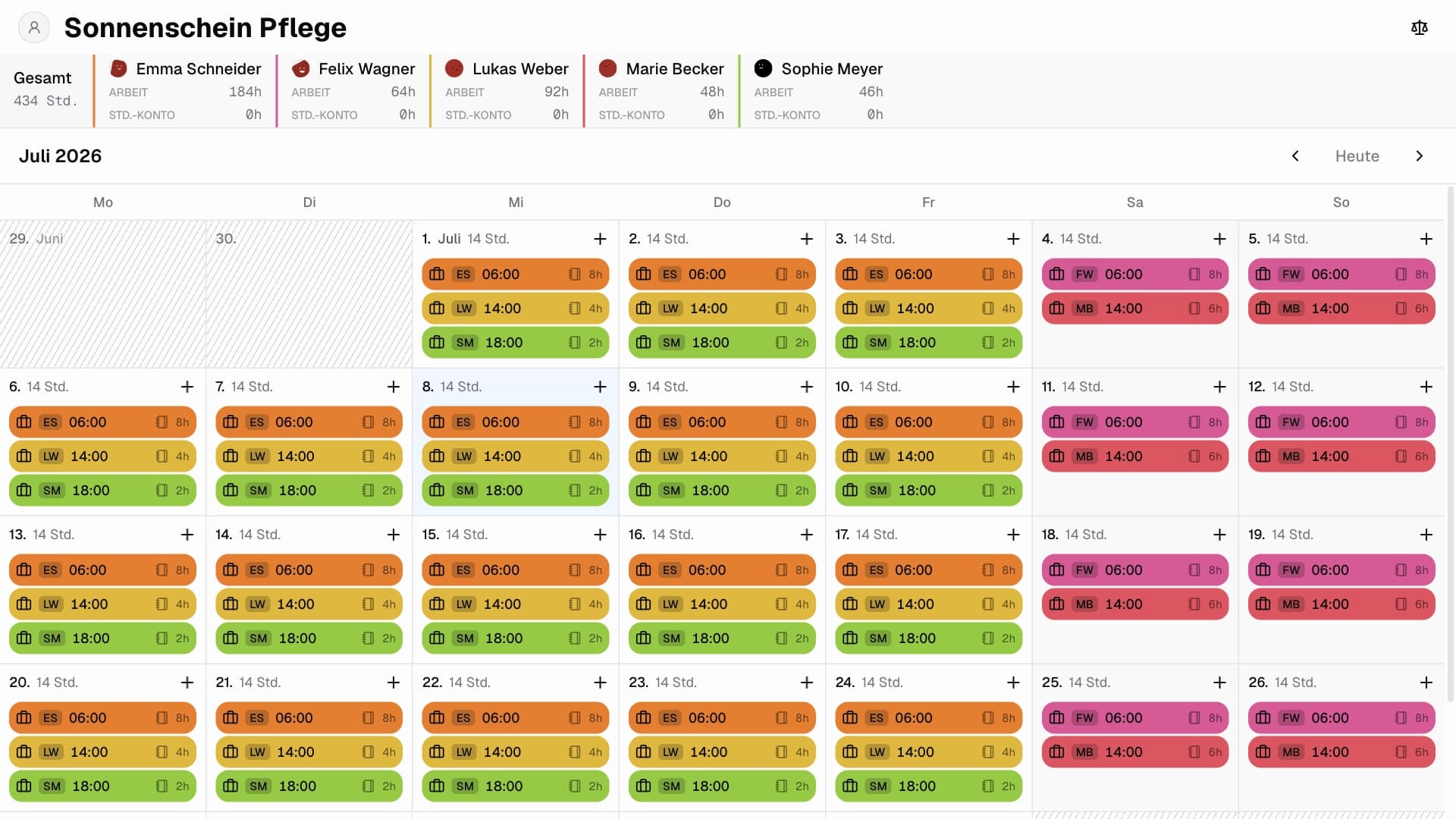The height and width of the screenshot is (819, 1456).
Task: Go to previous month
Action: point(1295,155)
